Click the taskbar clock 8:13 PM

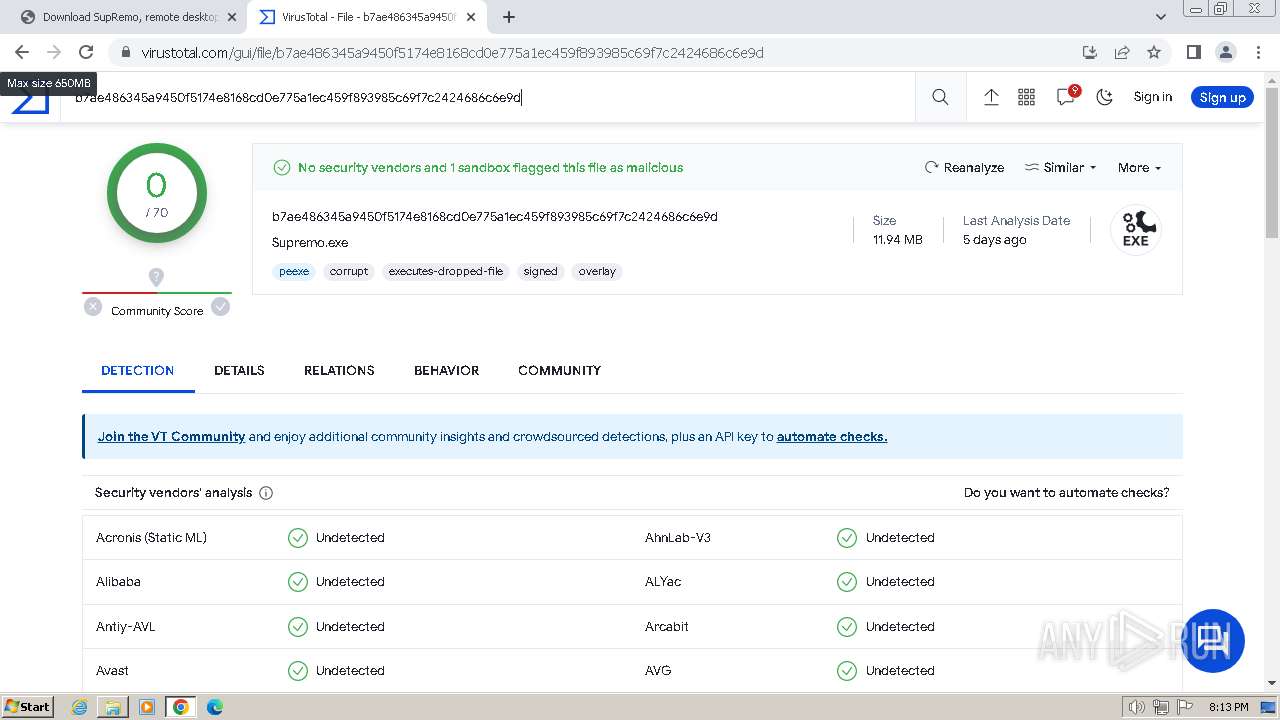(1228, 707)
